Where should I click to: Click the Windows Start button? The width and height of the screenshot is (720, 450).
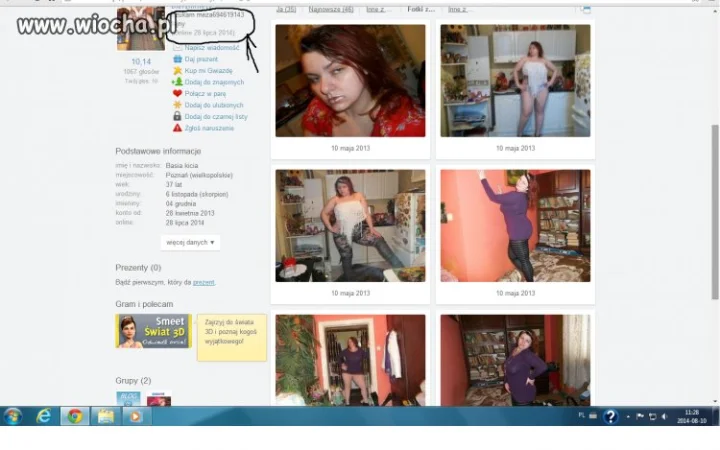12,416
